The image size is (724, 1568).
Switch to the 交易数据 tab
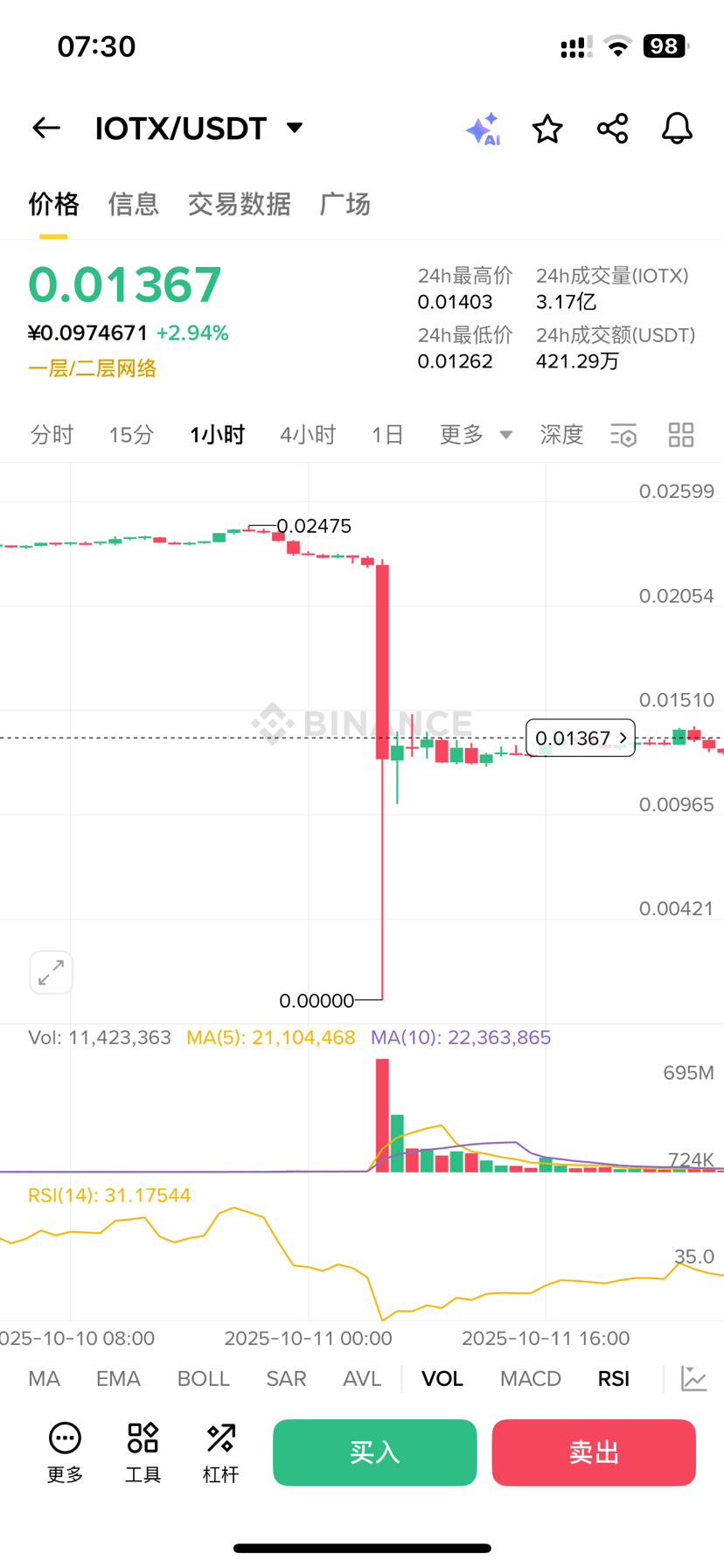pyautogui.click(x=239, y=204)
